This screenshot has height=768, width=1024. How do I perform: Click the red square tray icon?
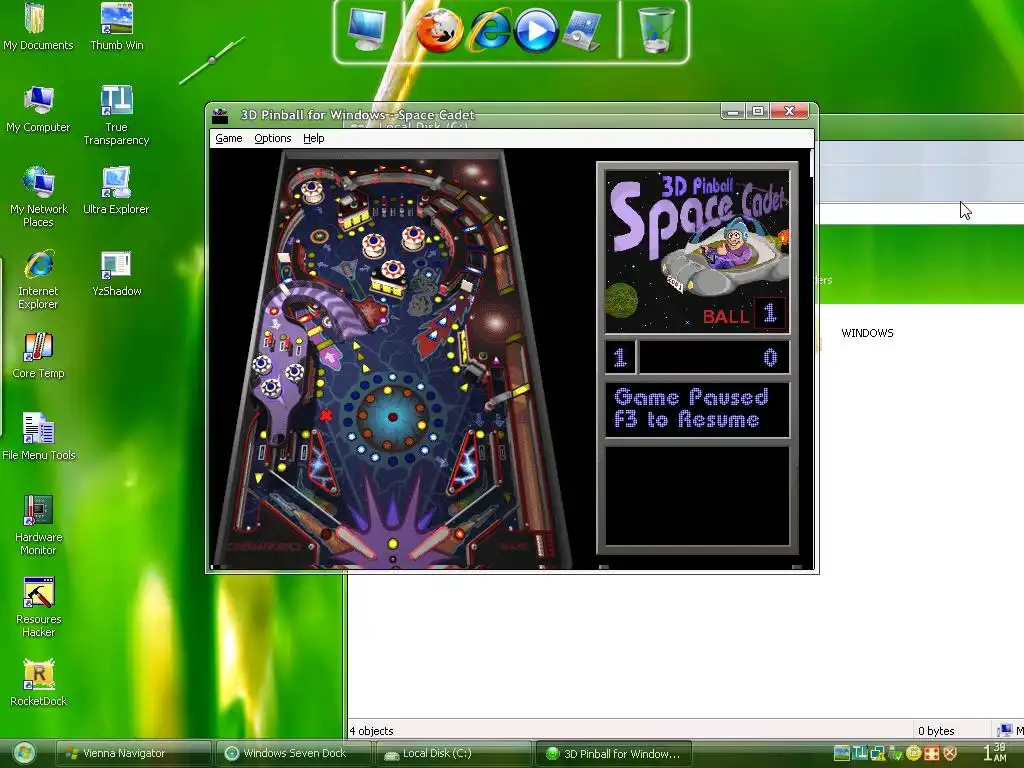[x=931, y=754]
